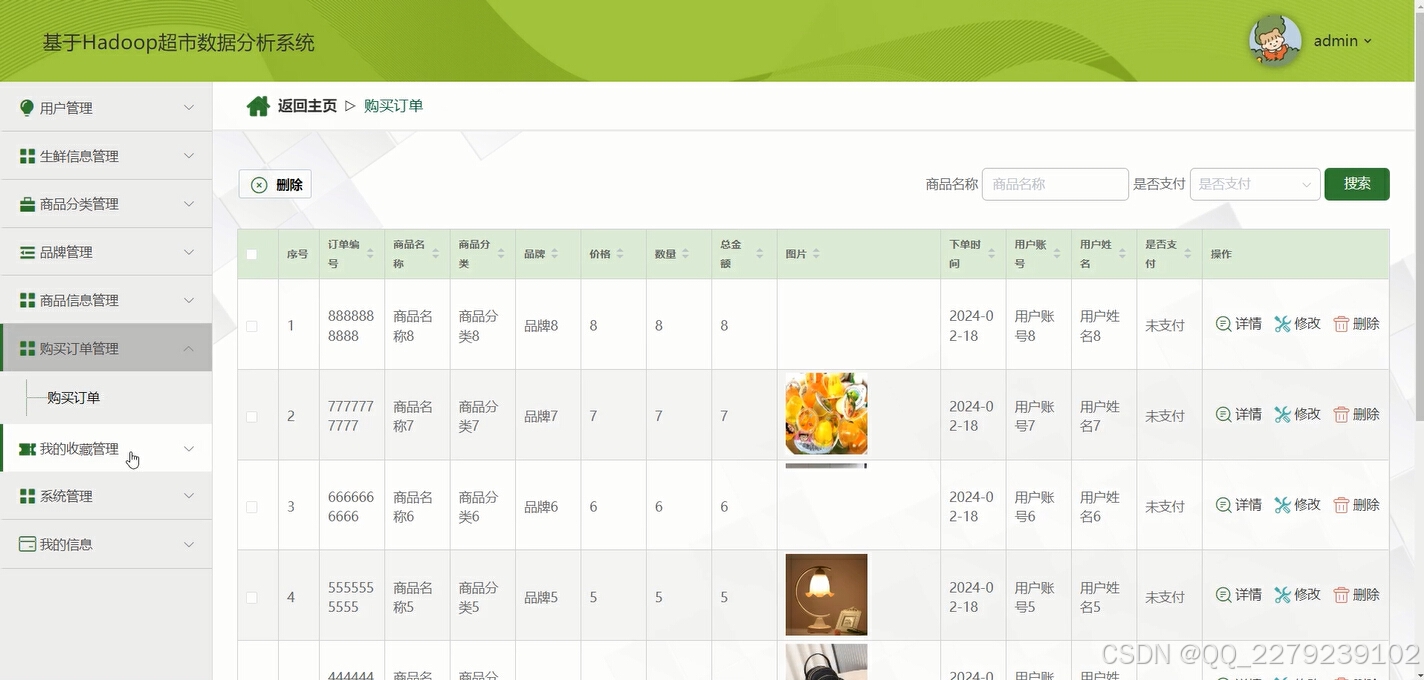
Task: Click the 购买订单 breadcrumb text
Action: pos(393,106)
